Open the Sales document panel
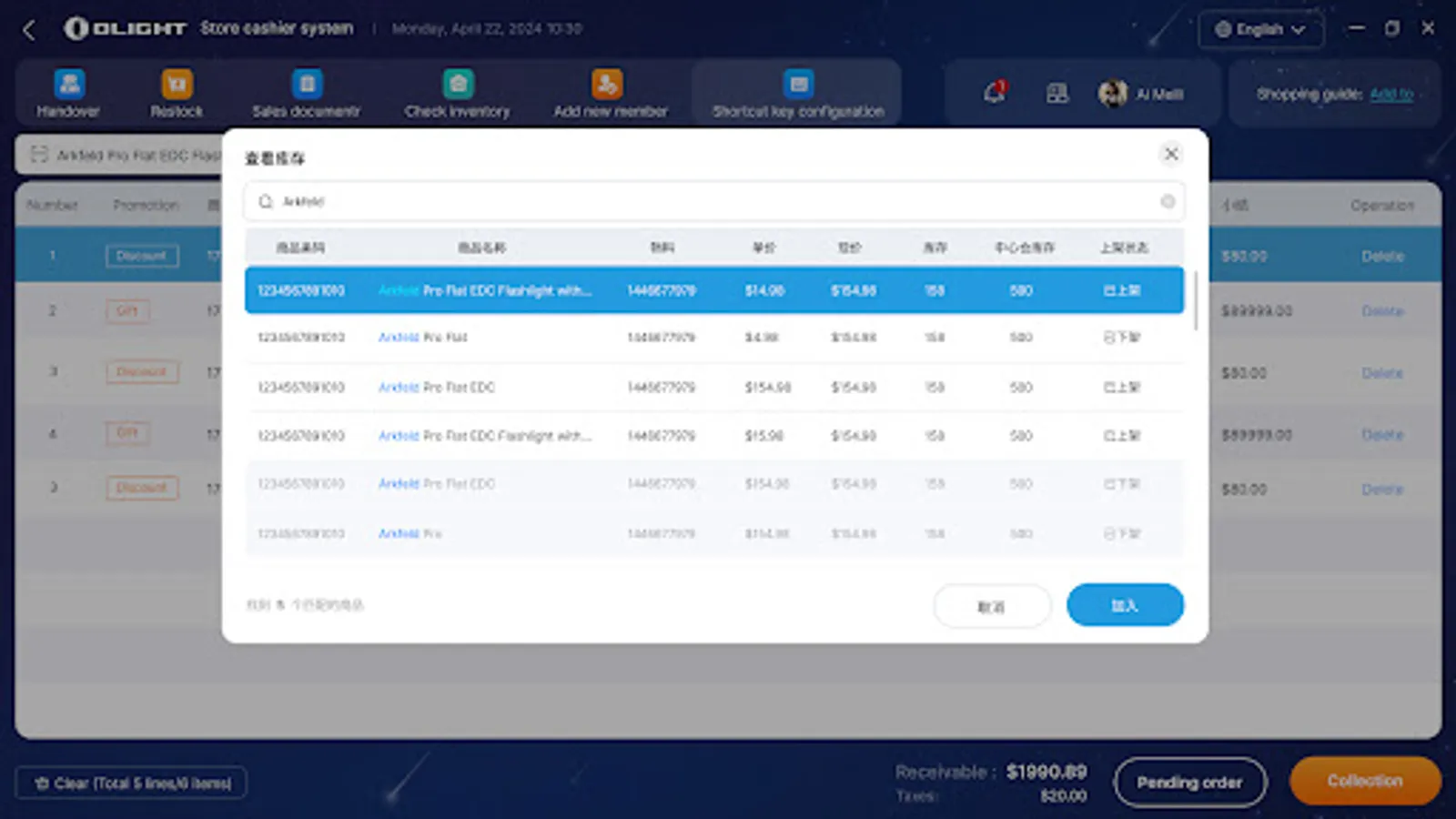 tap(306, 92)
